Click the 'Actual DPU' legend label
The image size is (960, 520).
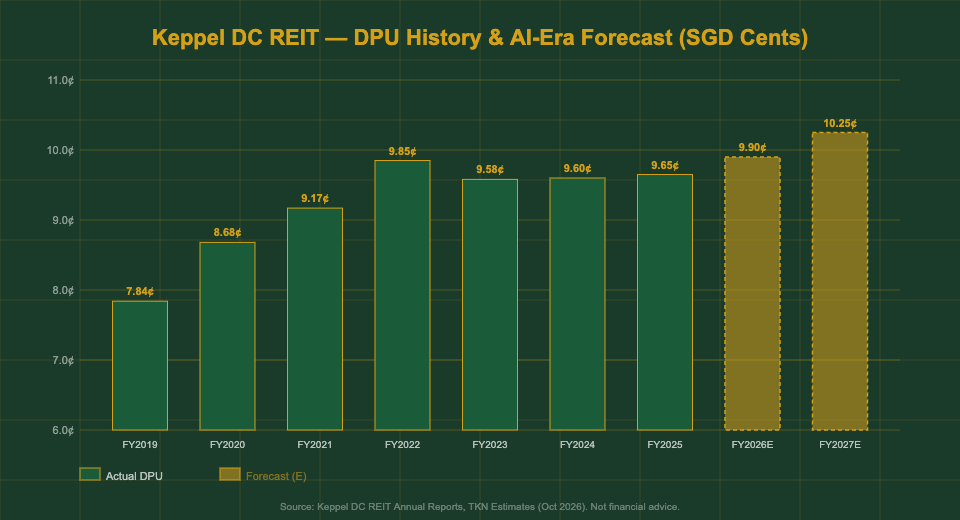coord(134,476)
